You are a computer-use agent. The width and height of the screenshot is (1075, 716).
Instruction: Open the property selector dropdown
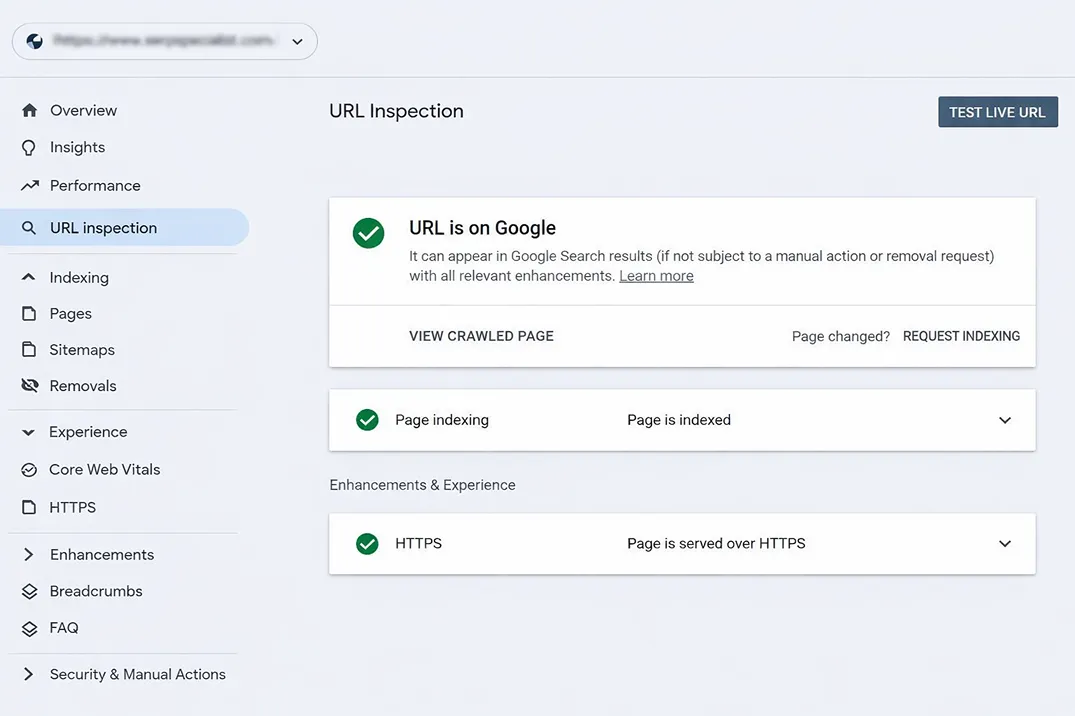coord(297,41)
